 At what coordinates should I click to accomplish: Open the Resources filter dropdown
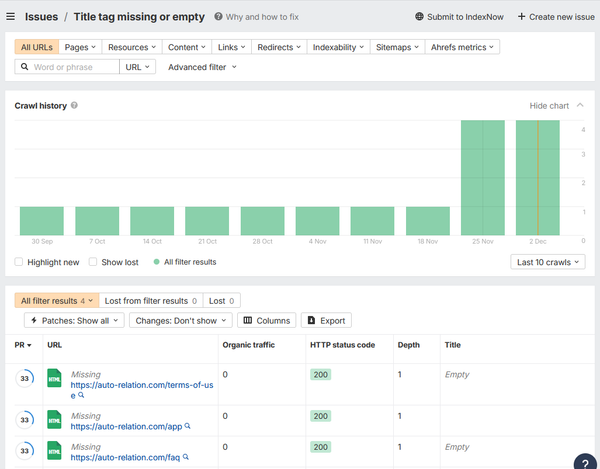132,47
